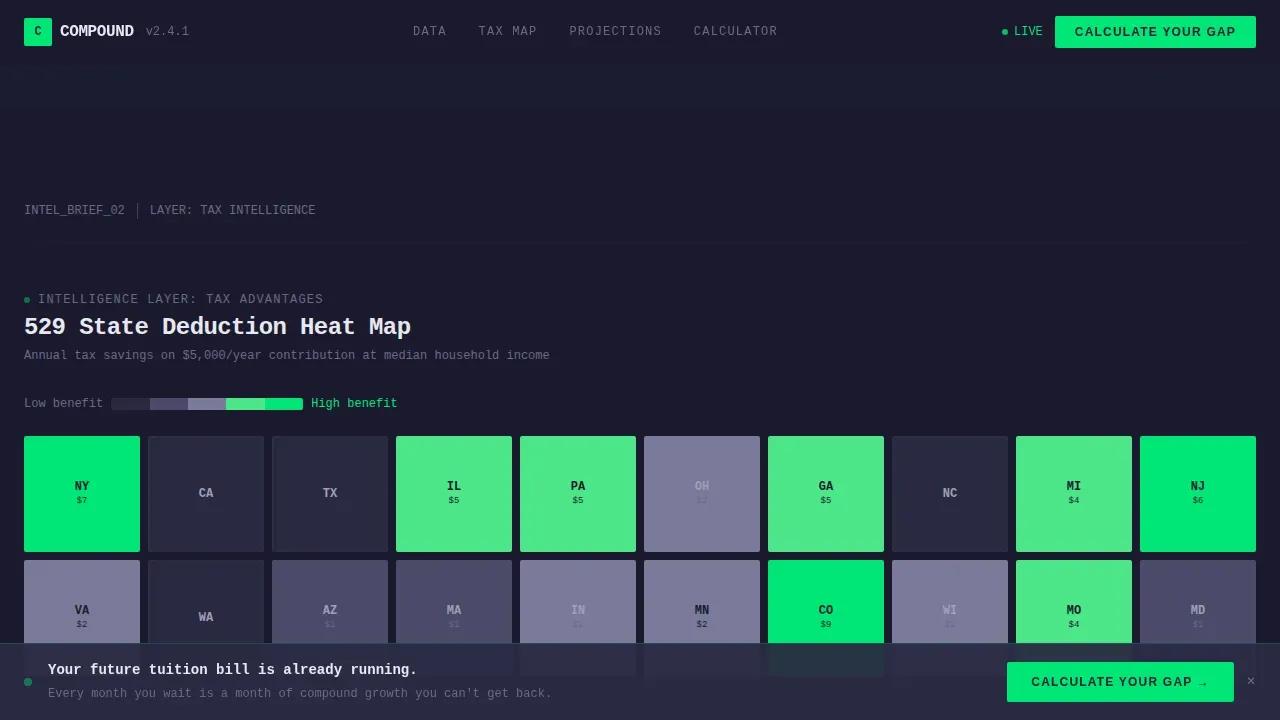Select the PA heat map tile
Image resolution: width=1280 pixels, height=720 pixels.
pyautogui.click(x=578, y=494)
